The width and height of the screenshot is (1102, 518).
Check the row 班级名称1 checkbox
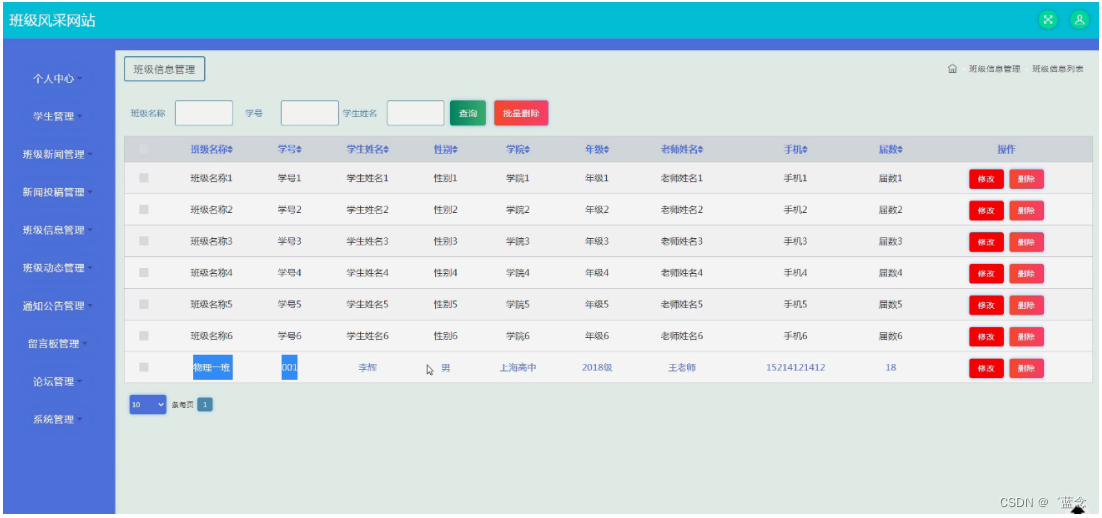144,178
